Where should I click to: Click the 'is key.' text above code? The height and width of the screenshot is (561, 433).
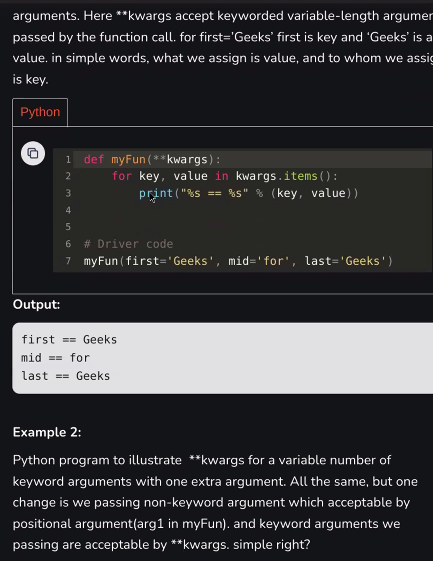30,79
